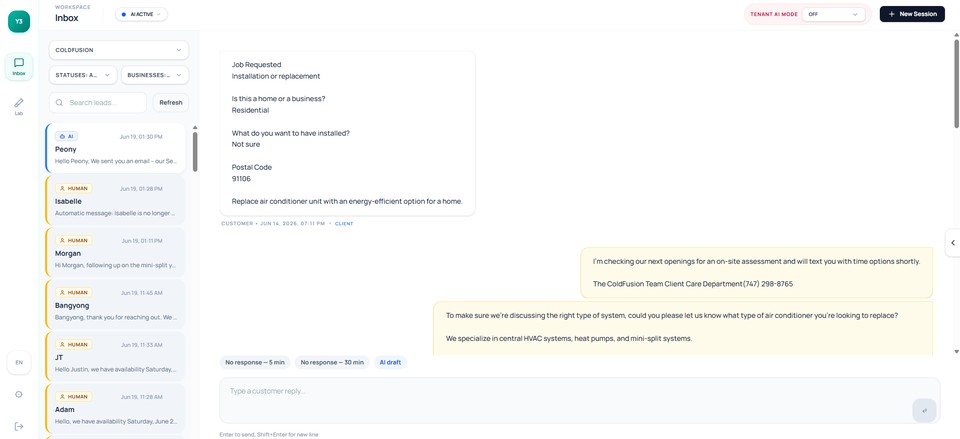Click the Y3 workspace avatar
960x439 pixels.
click(x=19, y=21)
